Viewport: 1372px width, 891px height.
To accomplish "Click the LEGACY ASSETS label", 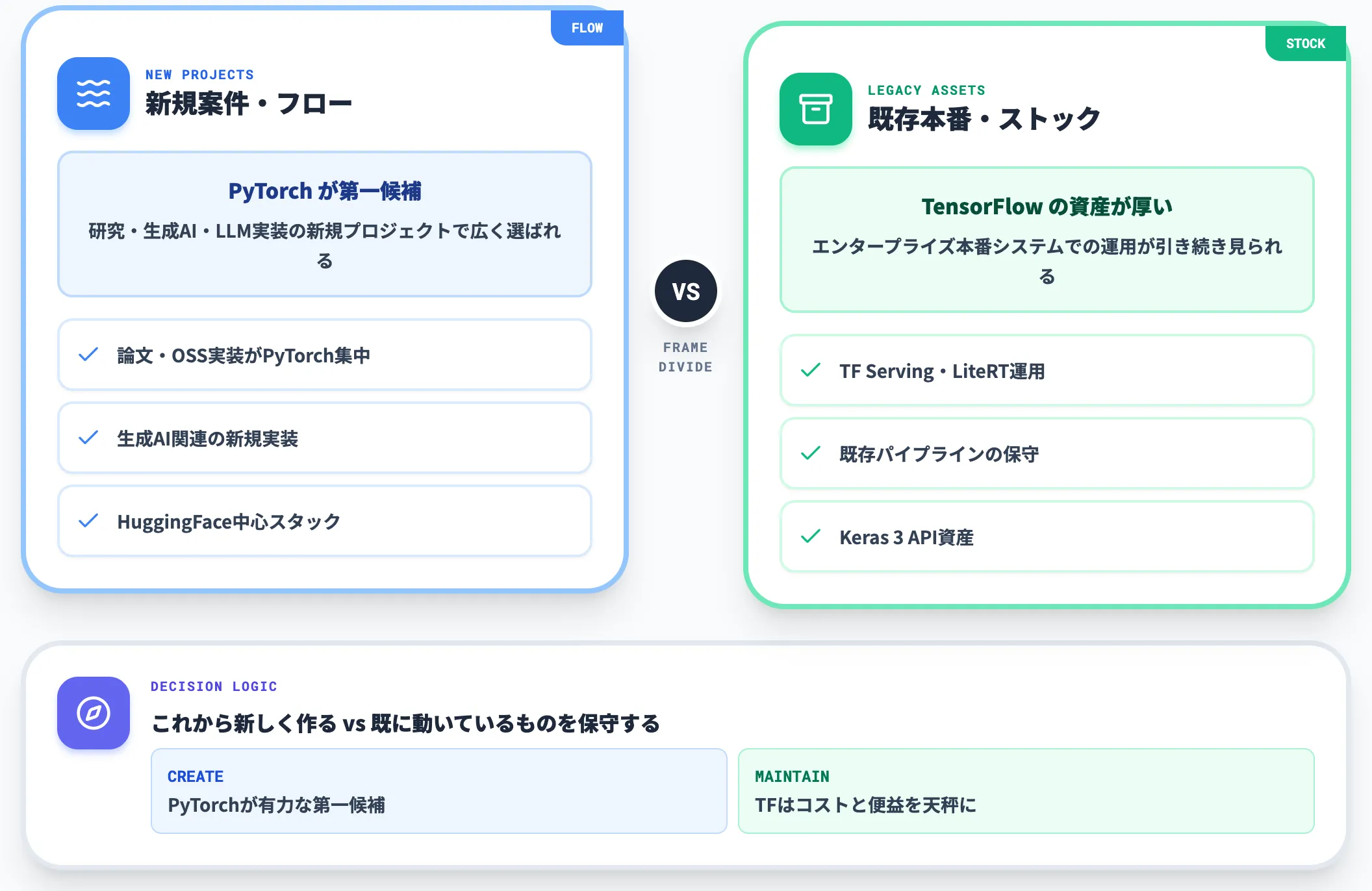I will (926, 90).
